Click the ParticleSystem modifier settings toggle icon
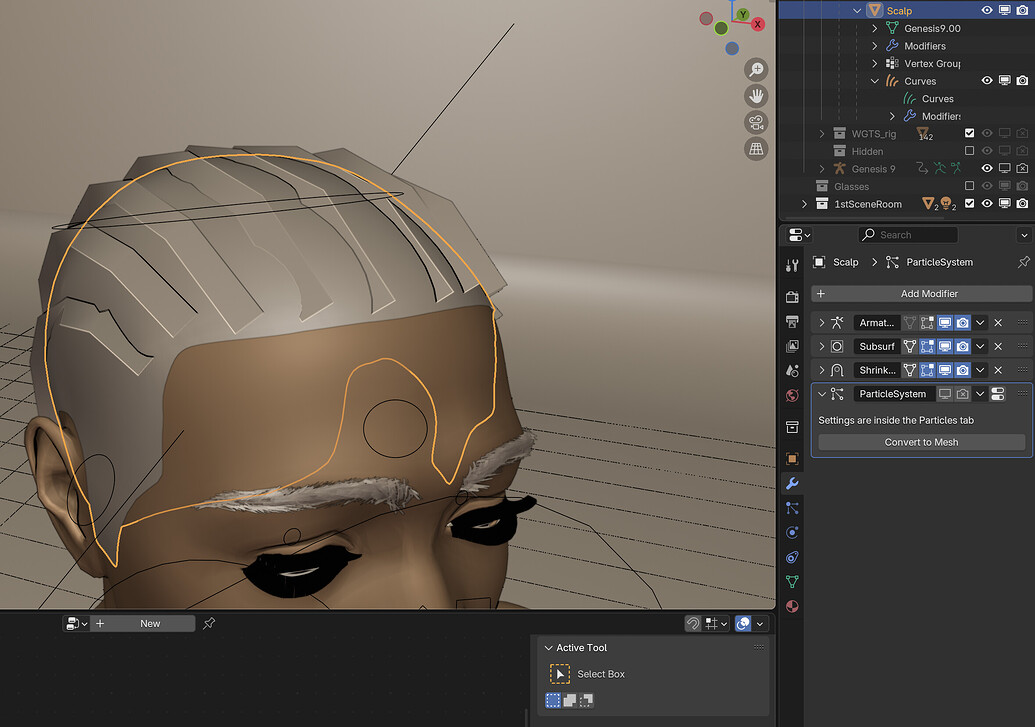This screenshot has width=1035, height=727. coord(998,394)
